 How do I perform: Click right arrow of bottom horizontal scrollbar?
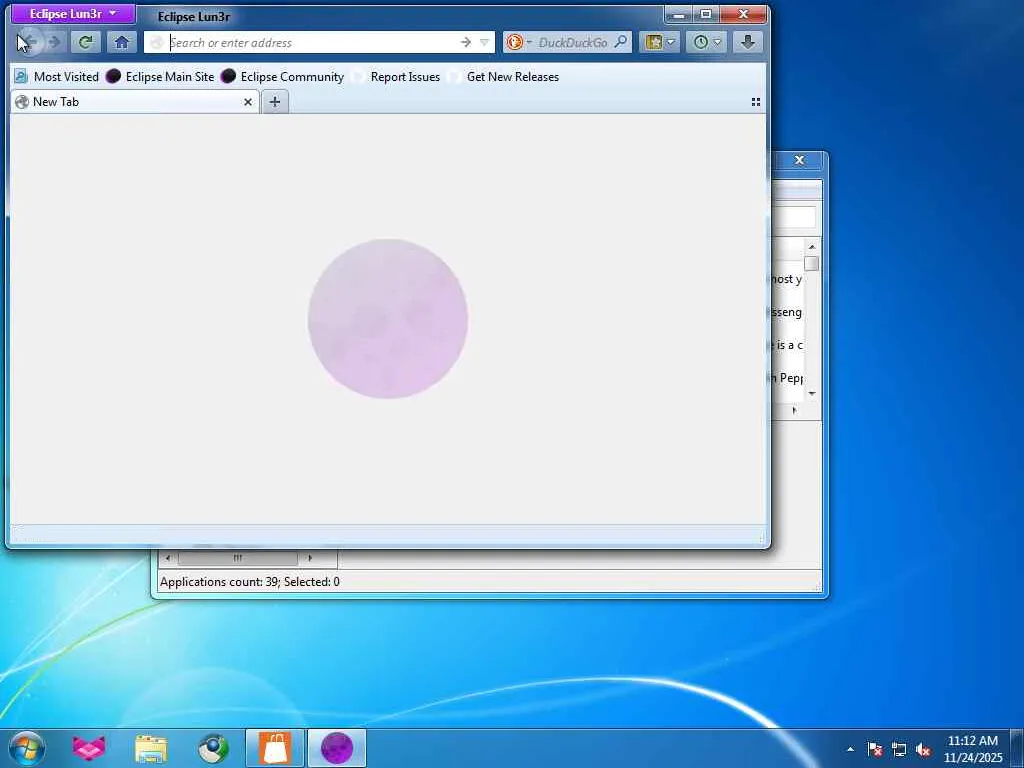(x=310, y=558)
